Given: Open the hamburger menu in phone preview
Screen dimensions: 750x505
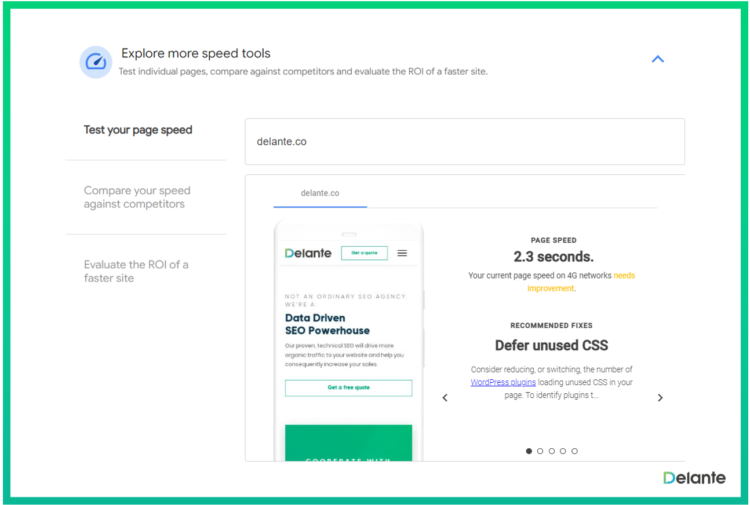Looking at the screenshot, I should click(402, 253).
